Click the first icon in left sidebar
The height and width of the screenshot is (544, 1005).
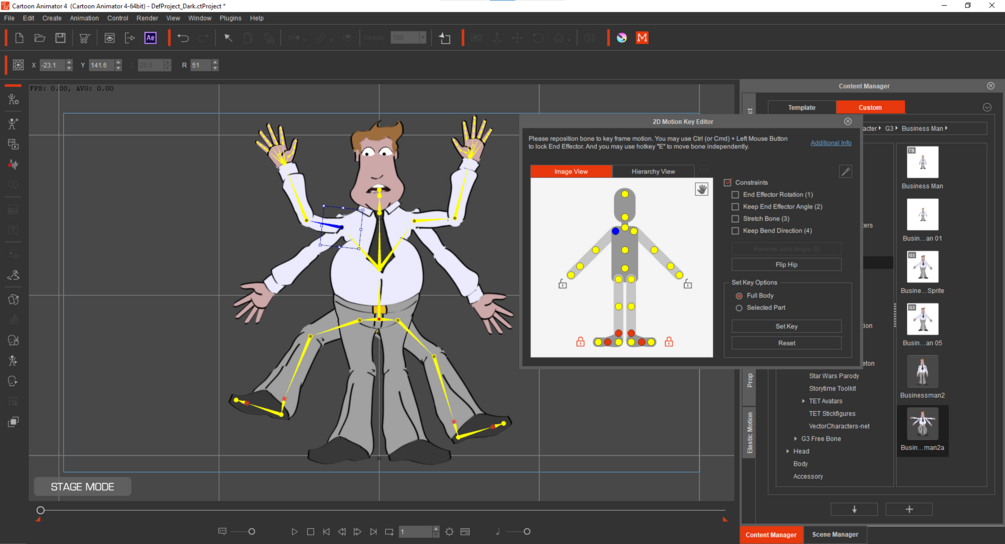tap(13, 99)
